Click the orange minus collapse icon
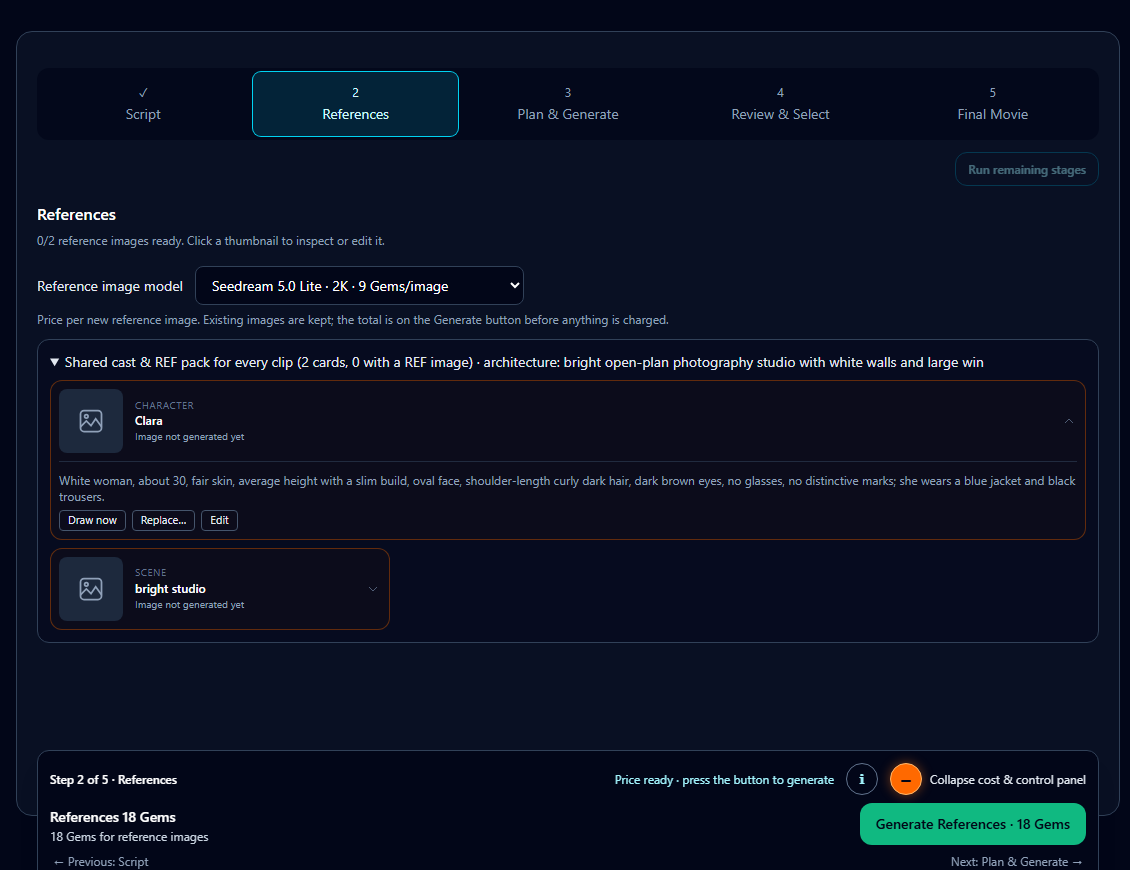The width and height of the screenshot is (1130, 870). pyautogui.click(x=905, y=779)
